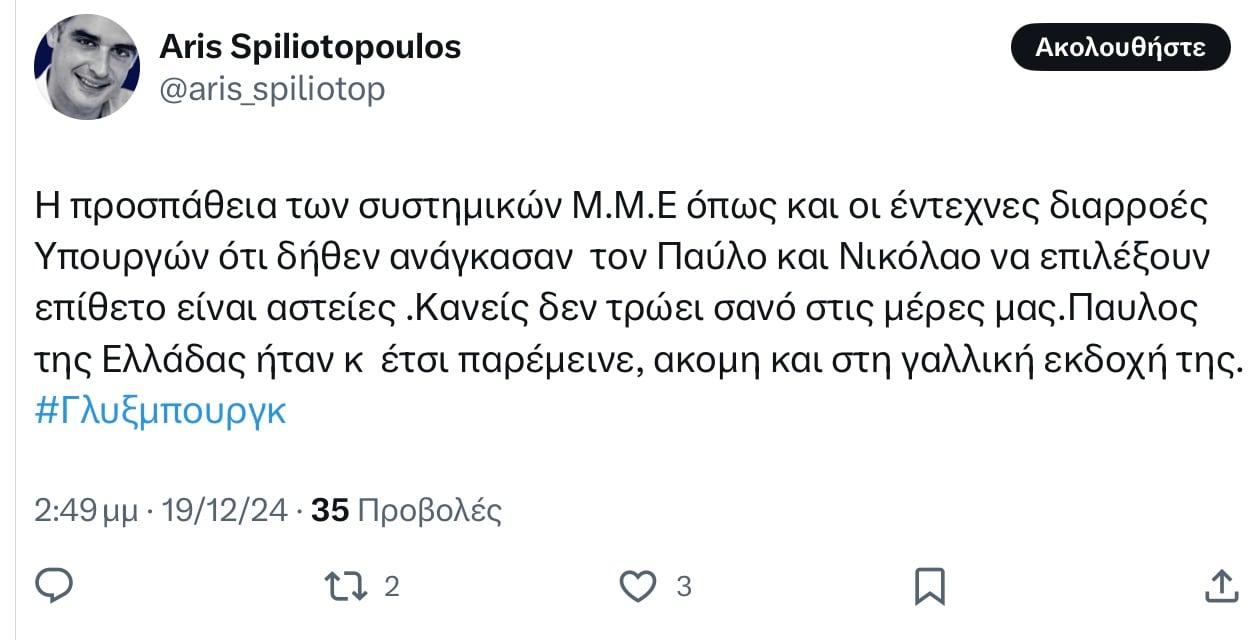Bookmark this tweet
Screen dimensions: 1249x640
(x=929, y=585)
